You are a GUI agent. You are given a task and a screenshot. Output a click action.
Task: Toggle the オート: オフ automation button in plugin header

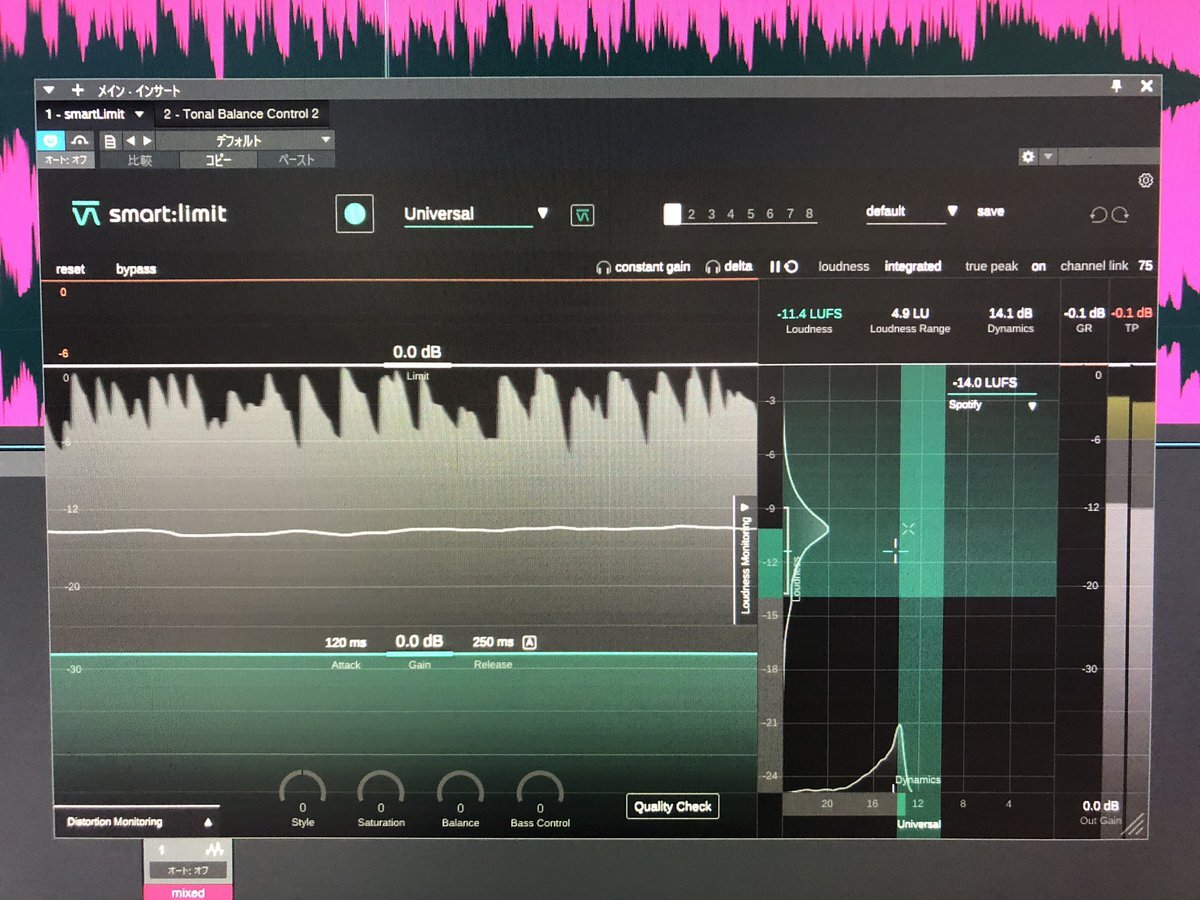64,160
